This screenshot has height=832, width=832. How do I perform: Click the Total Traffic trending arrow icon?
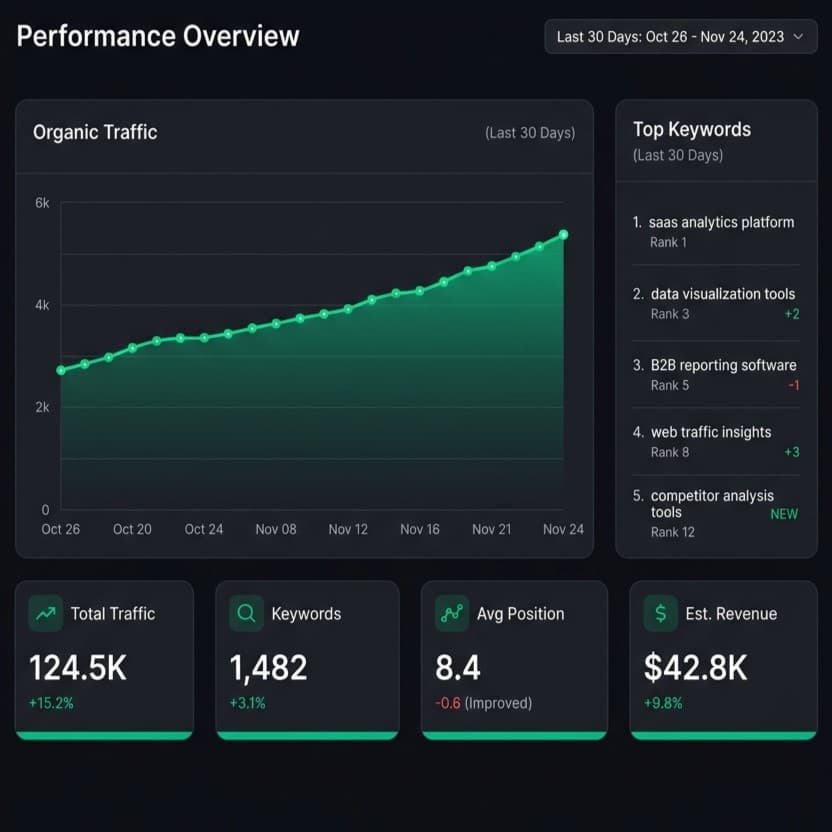pyautogui.click(x=46, y=613)
